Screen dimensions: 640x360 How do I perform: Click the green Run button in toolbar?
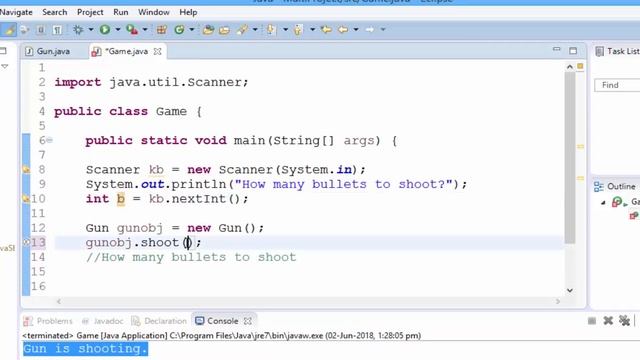(105, 29)
